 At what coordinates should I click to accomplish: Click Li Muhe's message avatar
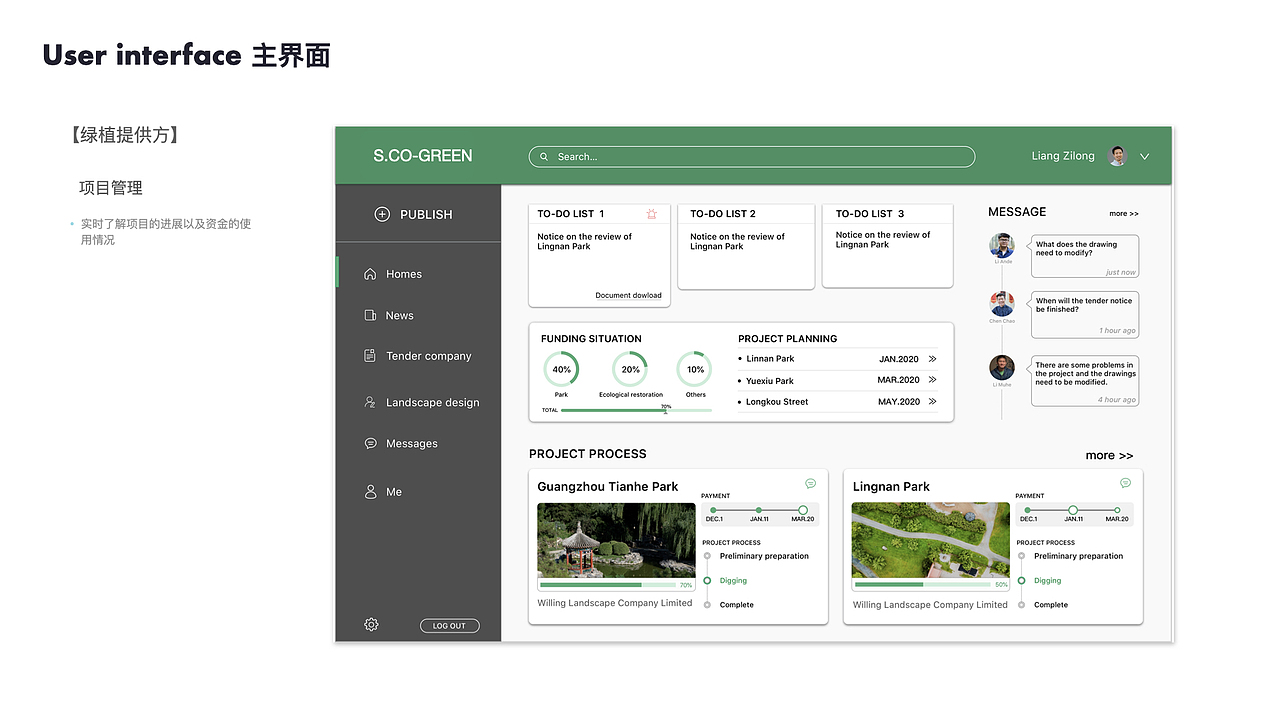click(1002, 367)
